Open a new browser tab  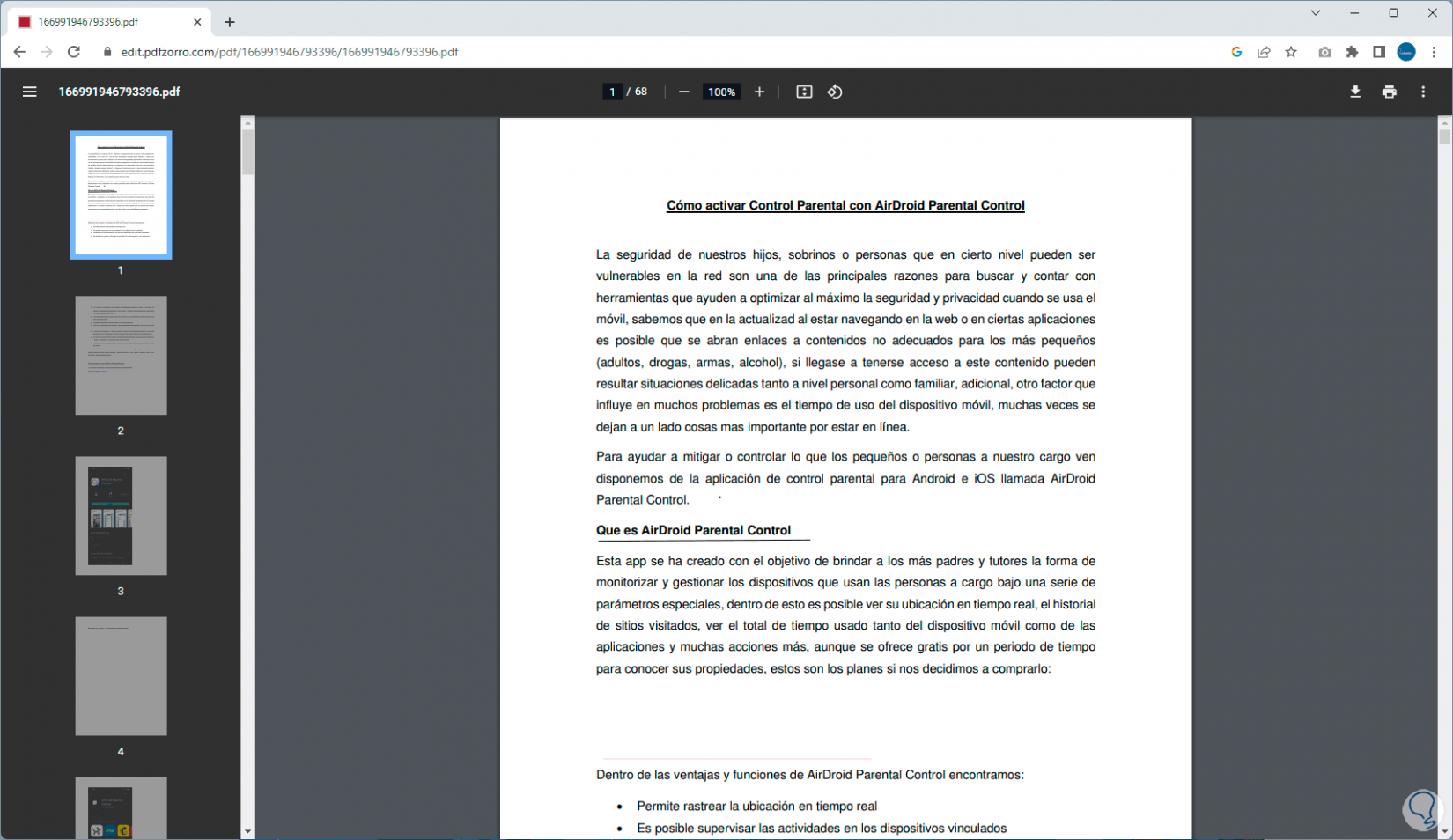[230, 22]
